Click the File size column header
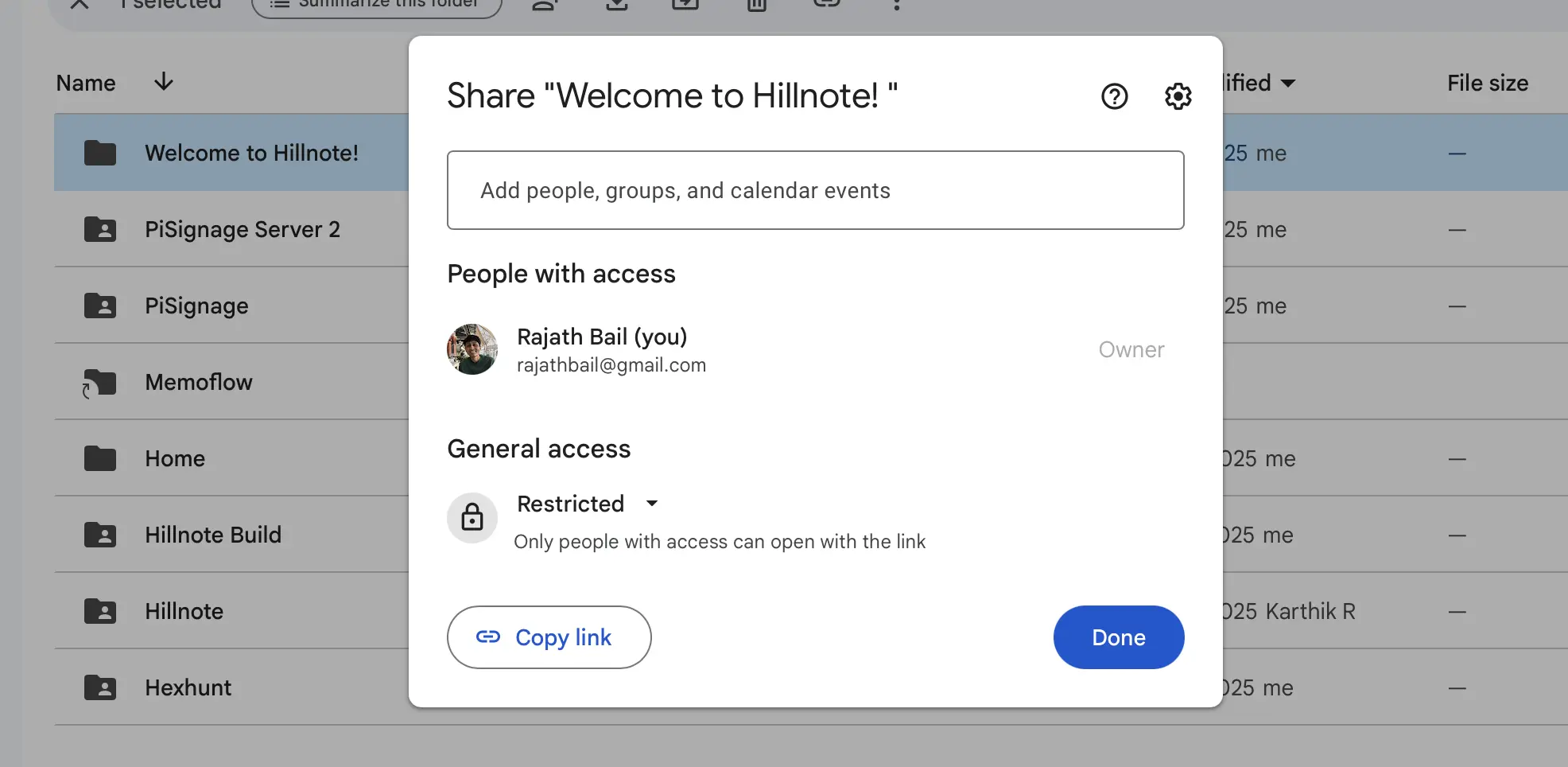 coord(1487,83)
